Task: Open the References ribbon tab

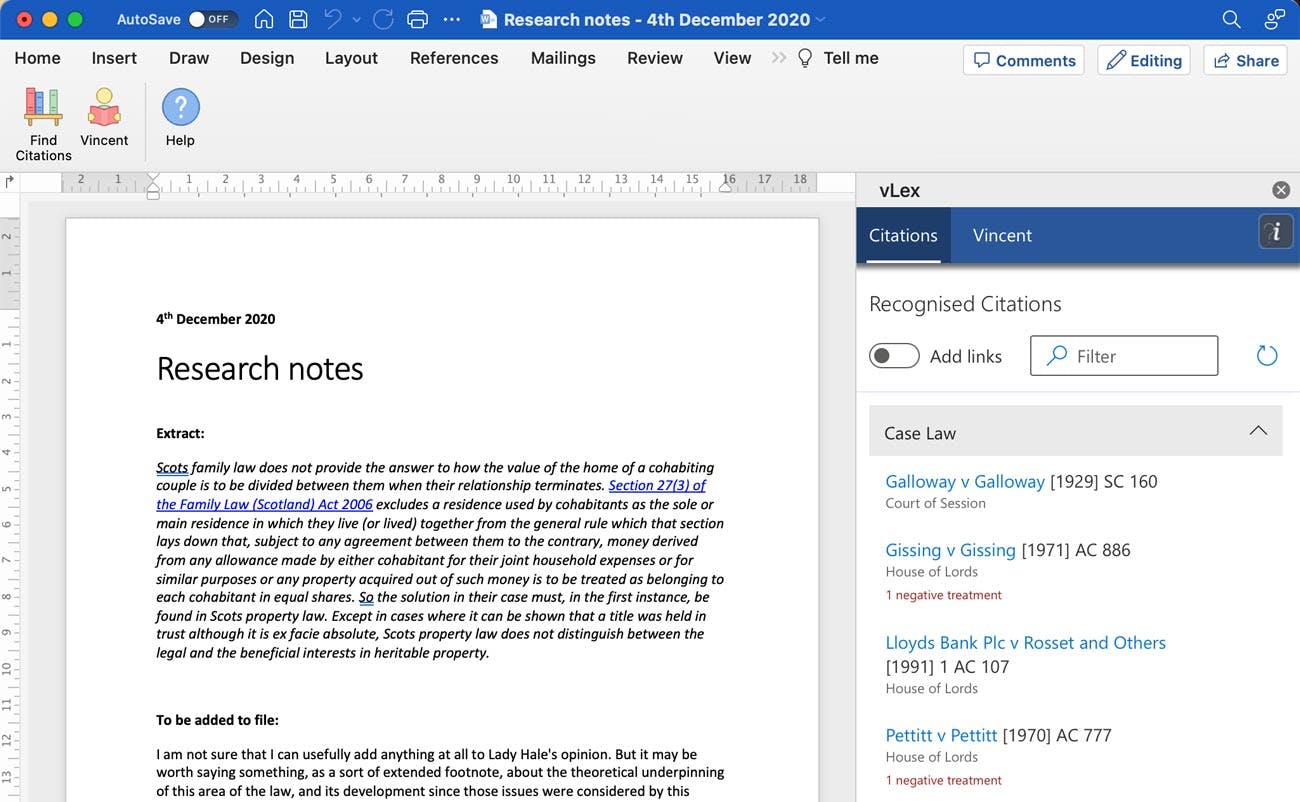Action: click(454, 58)
